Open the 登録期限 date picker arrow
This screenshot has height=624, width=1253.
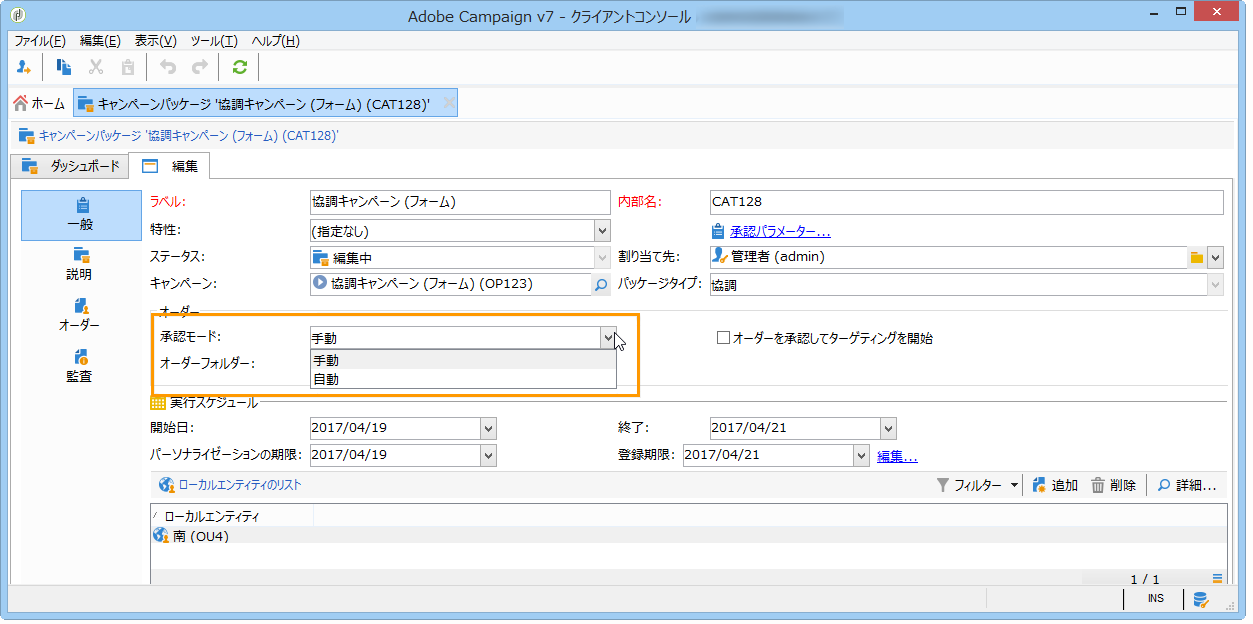861,455
